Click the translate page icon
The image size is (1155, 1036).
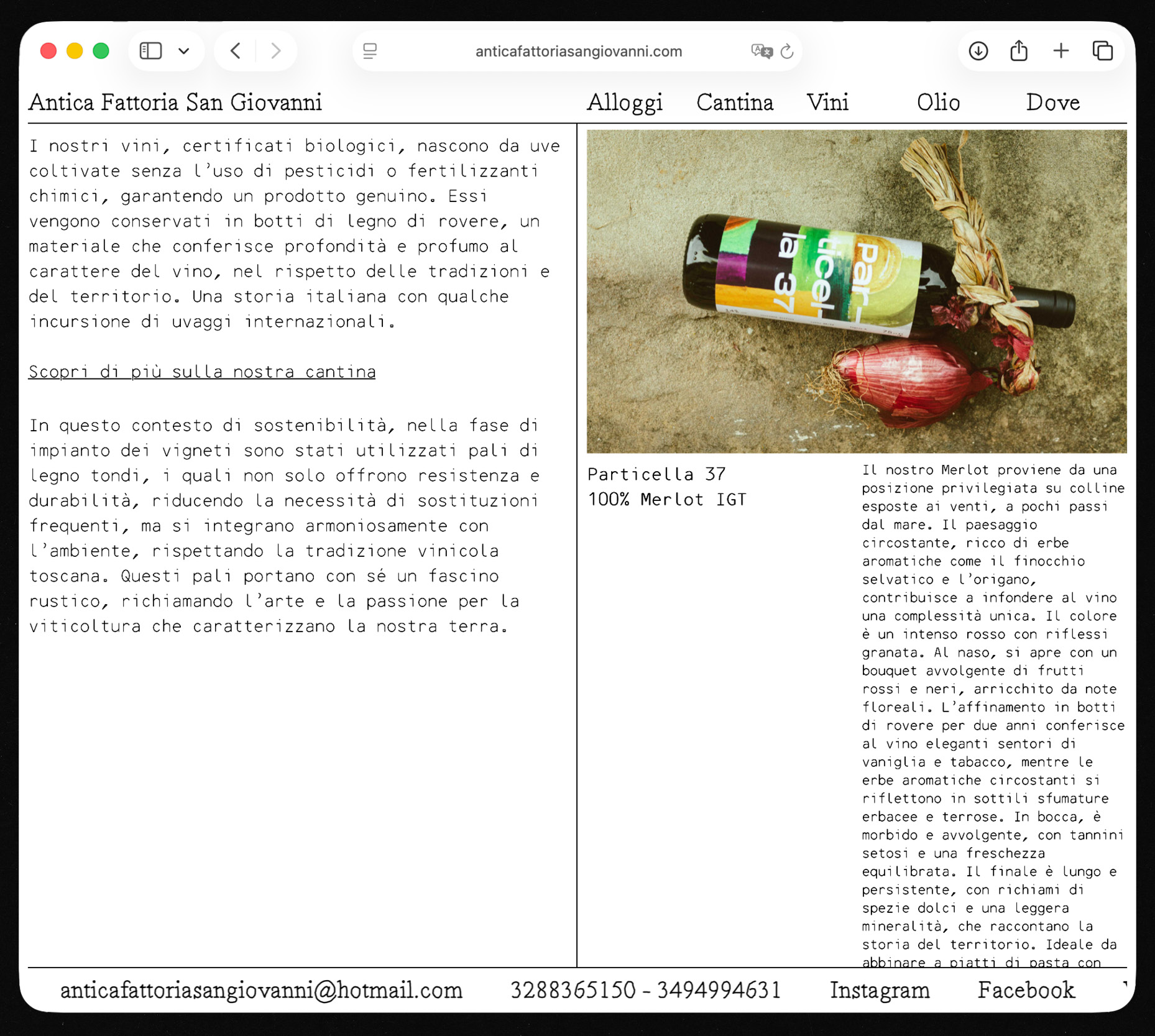point(761,51)
